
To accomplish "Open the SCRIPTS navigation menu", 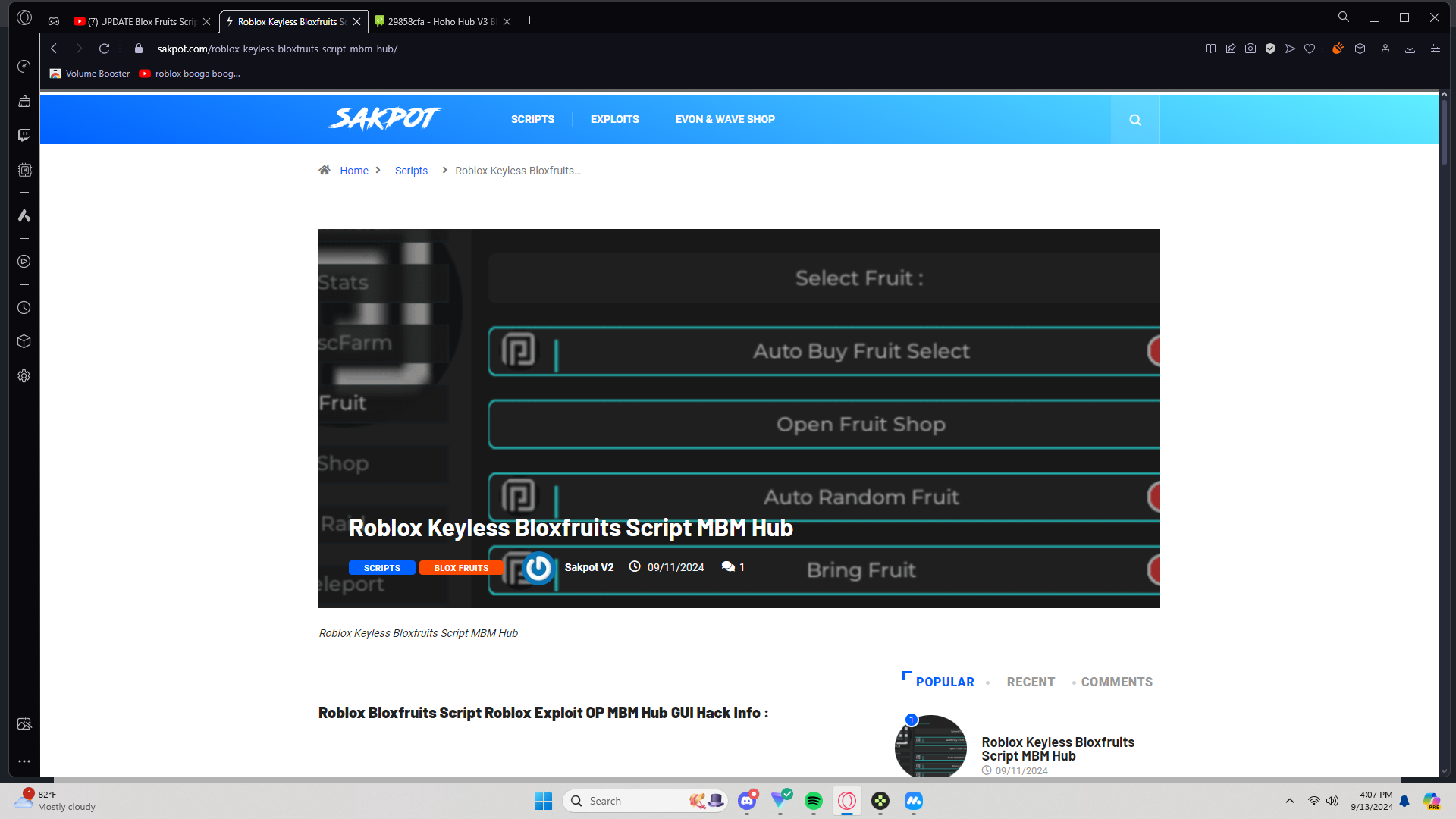I will click(x=532, y=119).
